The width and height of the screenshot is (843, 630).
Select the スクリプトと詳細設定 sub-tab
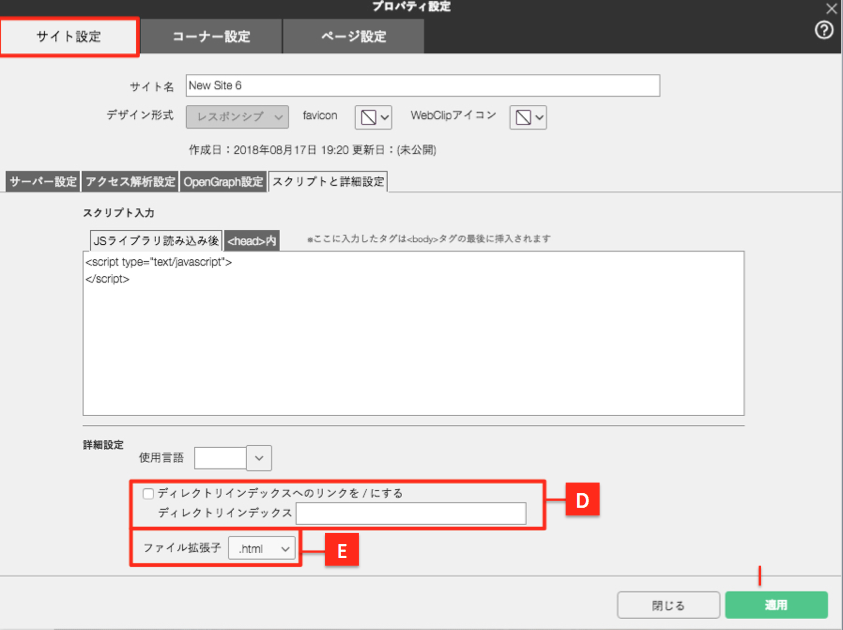pos(328,182)
